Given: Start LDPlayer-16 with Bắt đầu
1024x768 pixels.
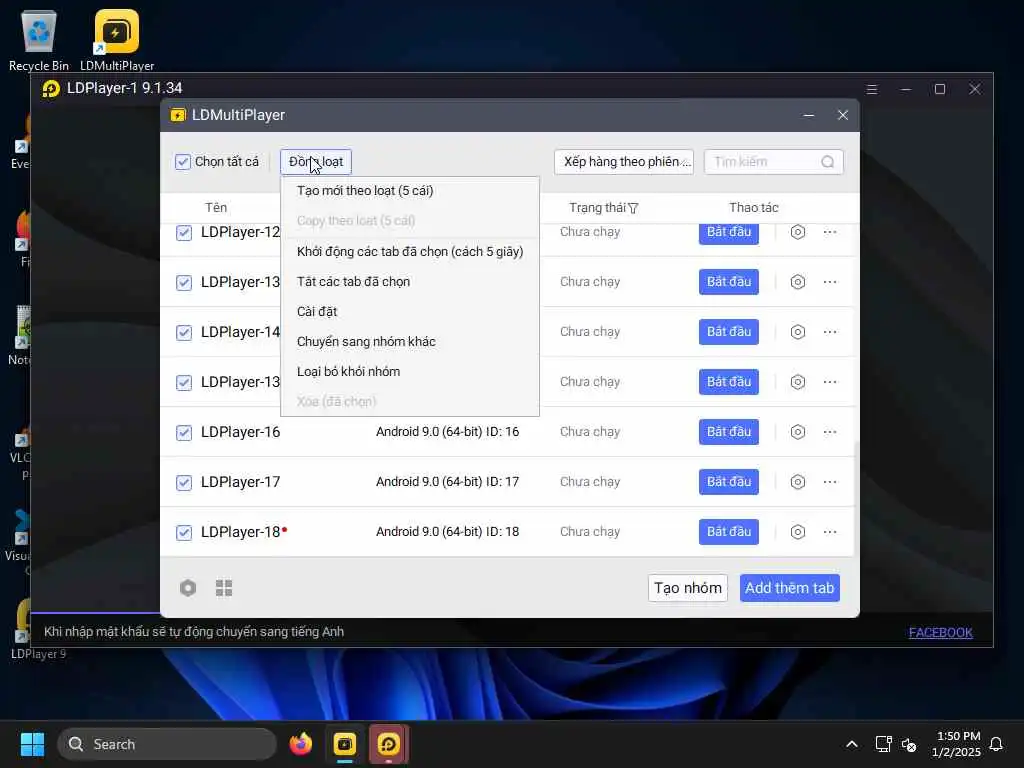Looking at the screenshot, I should pos(729,432).
